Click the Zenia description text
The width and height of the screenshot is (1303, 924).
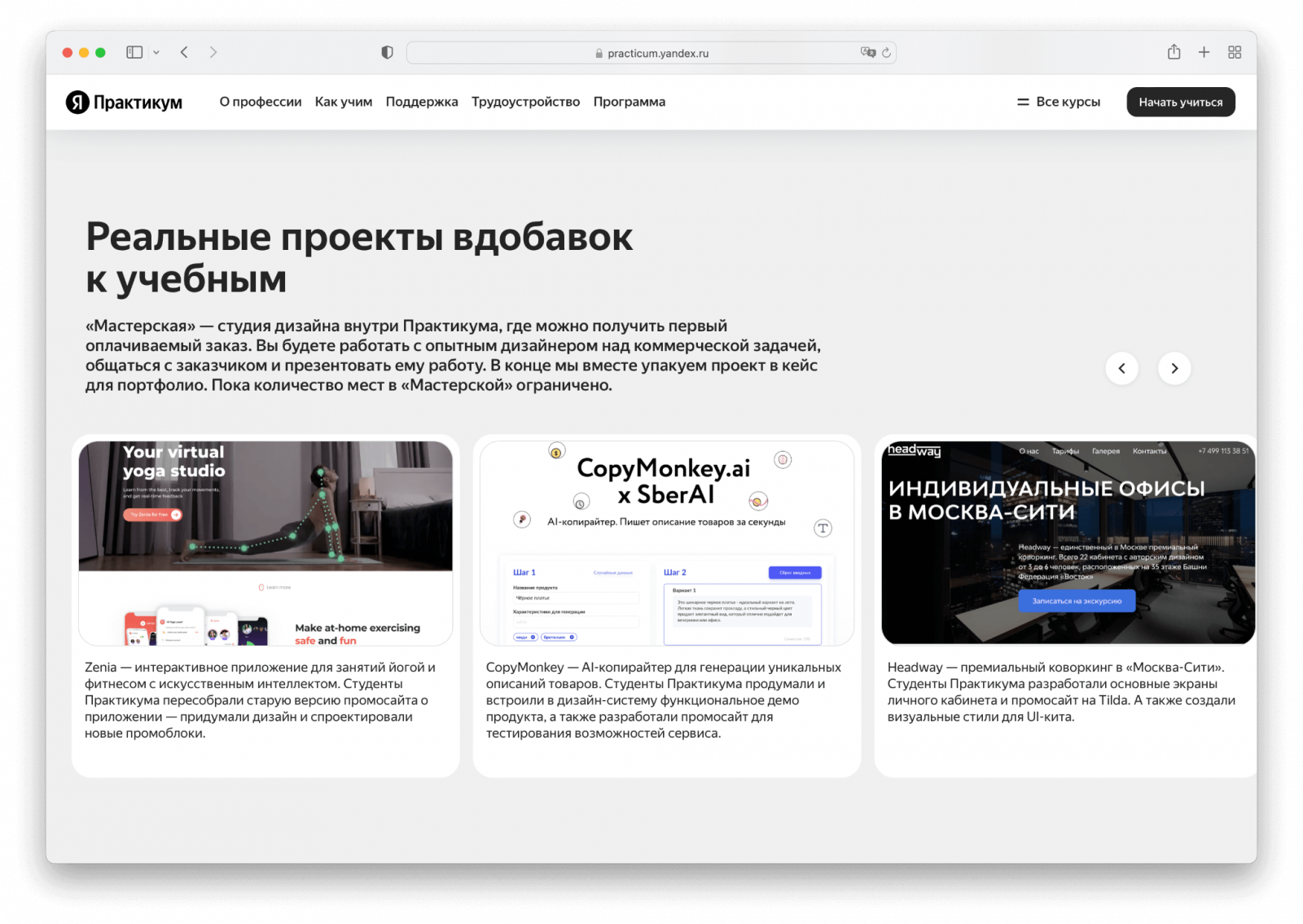pyautogui.click(x=261, y=700)
